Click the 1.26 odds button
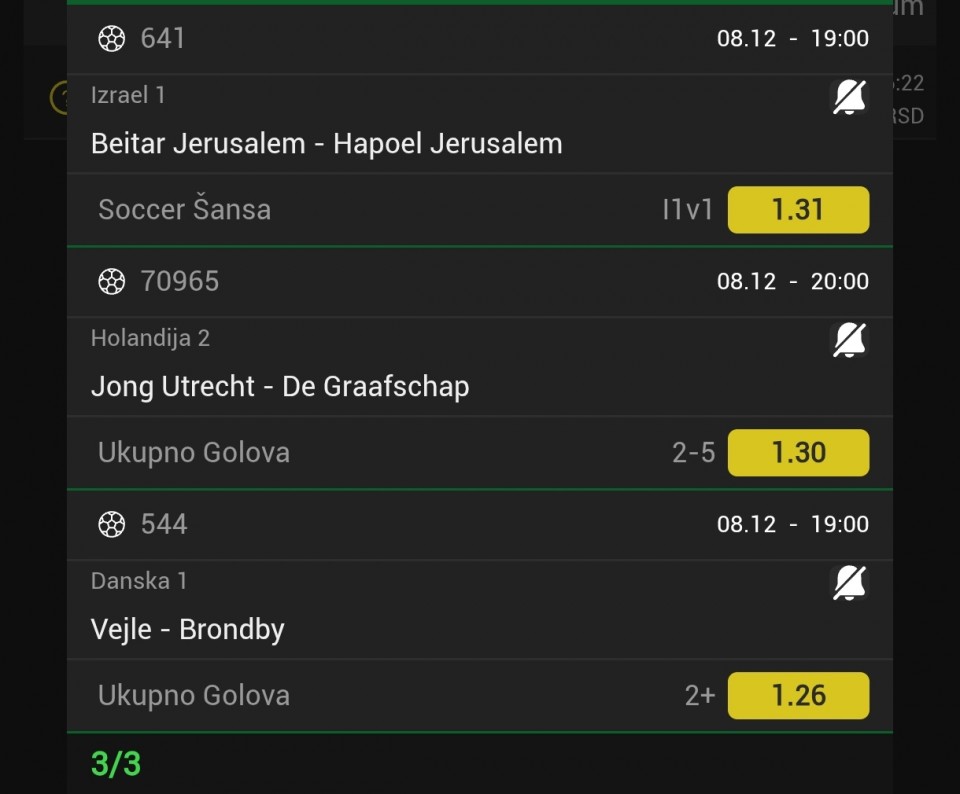This screenshot has height=794, width=960. 798,696
